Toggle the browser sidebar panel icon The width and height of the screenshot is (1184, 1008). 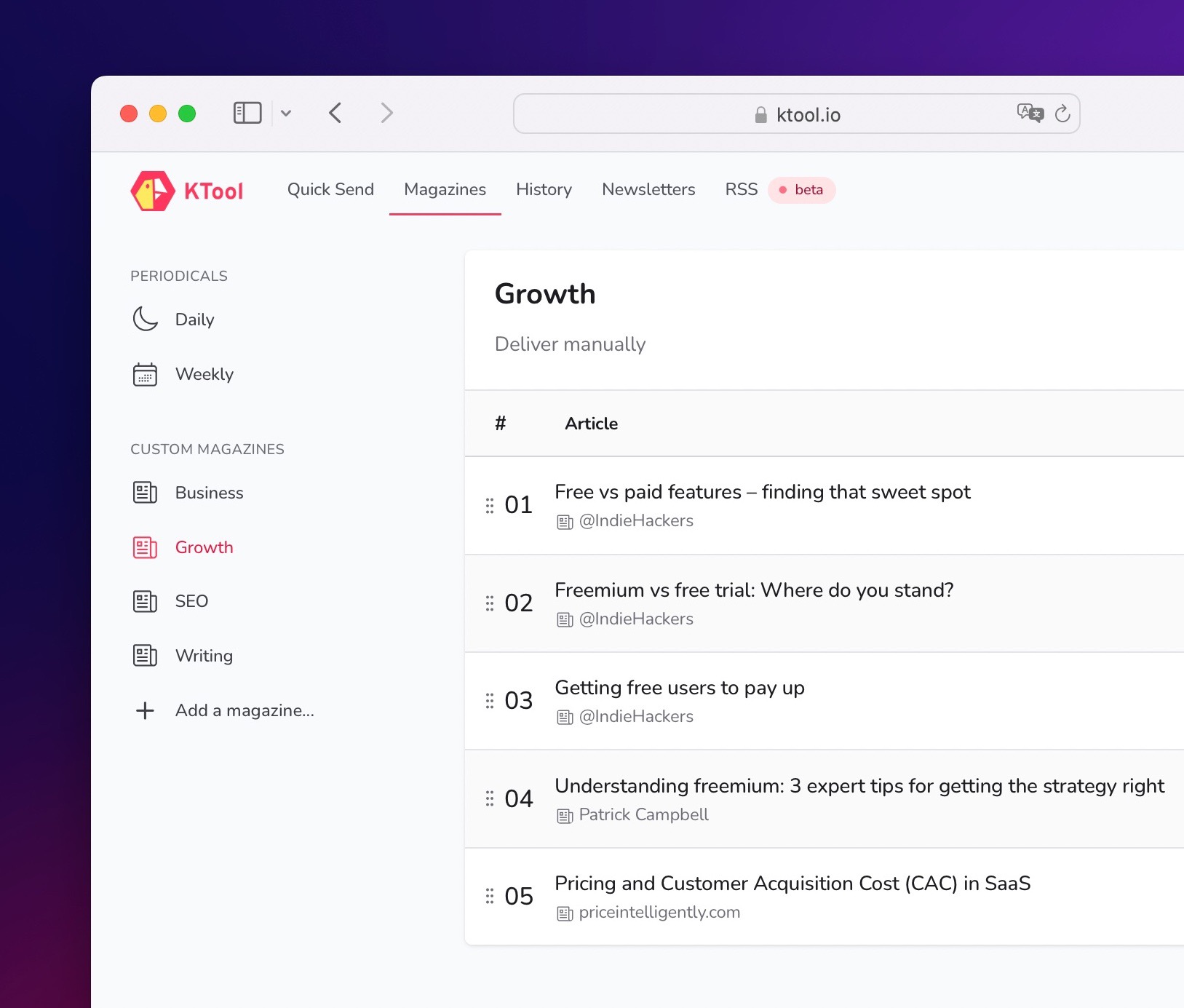(x=247, y=113)
